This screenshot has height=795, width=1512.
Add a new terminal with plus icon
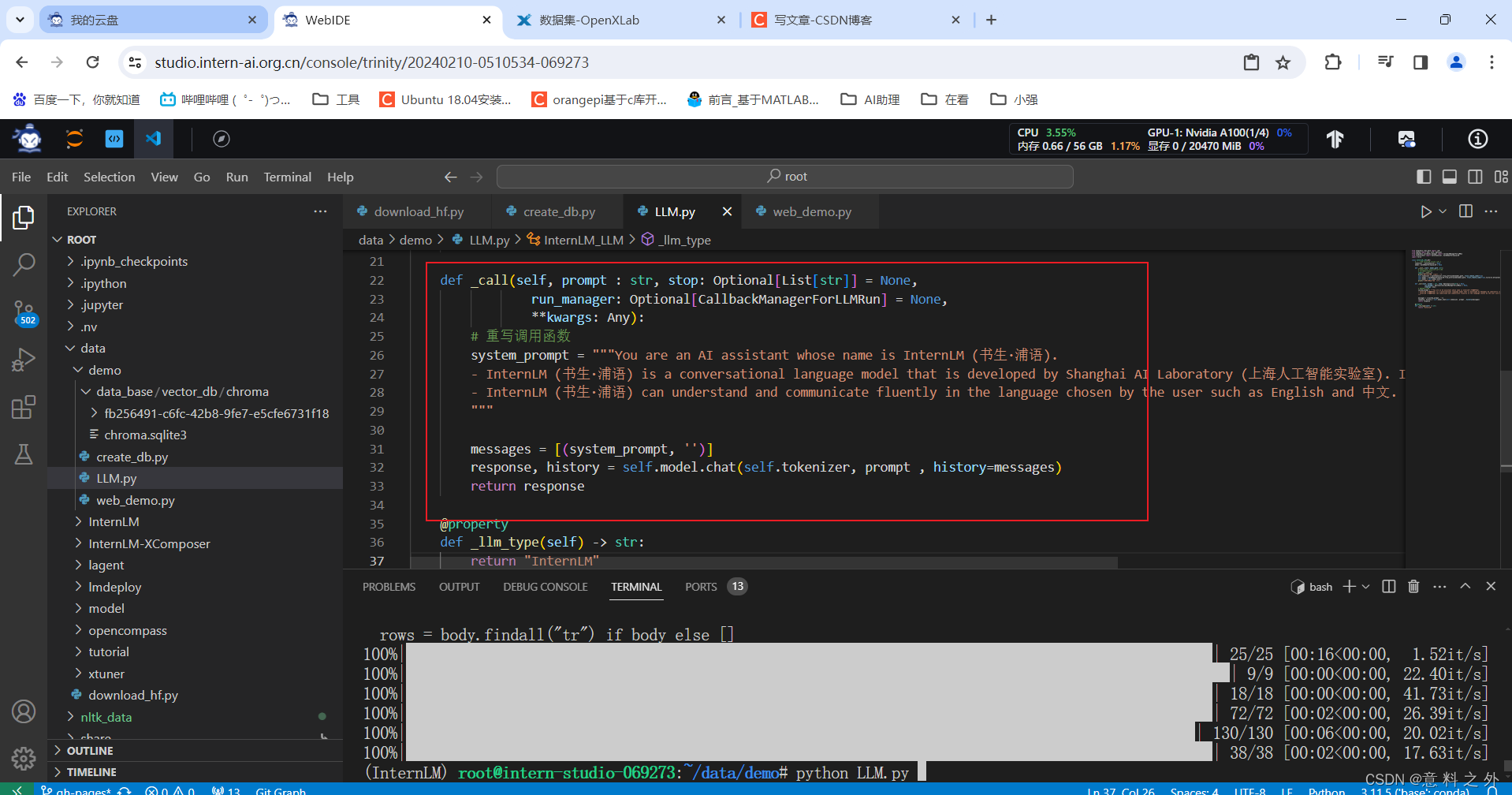coord(1350,586)
